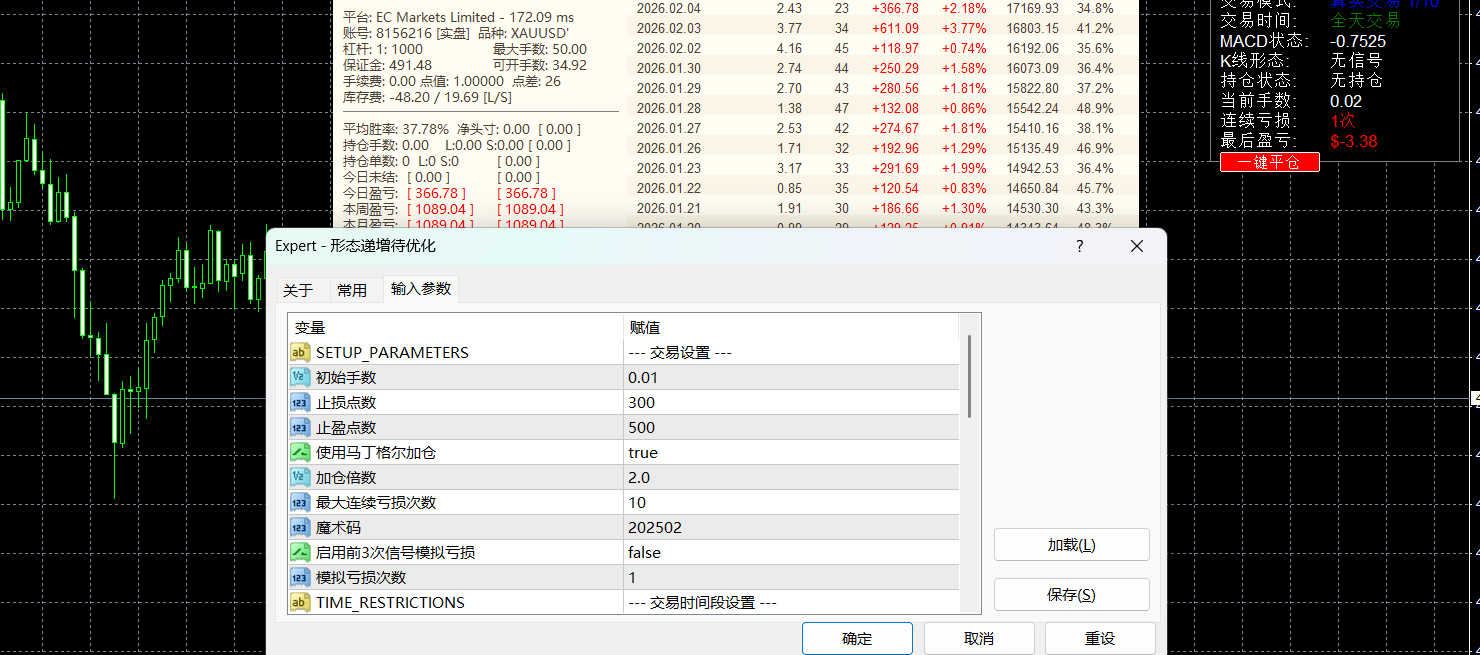
Task: Click the boolean icon beside 使用马丁格尔加仓
Action: point(300,452)
